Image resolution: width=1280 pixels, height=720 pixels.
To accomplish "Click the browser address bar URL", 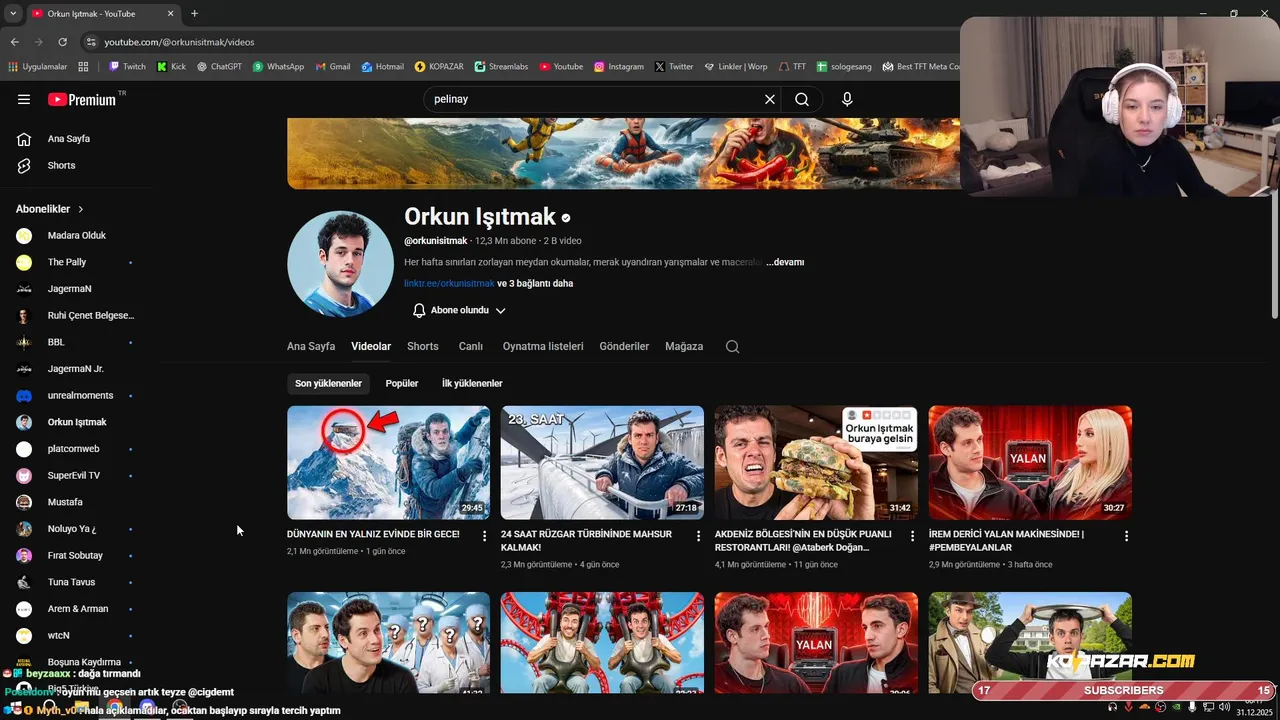I will click(179, 42).
